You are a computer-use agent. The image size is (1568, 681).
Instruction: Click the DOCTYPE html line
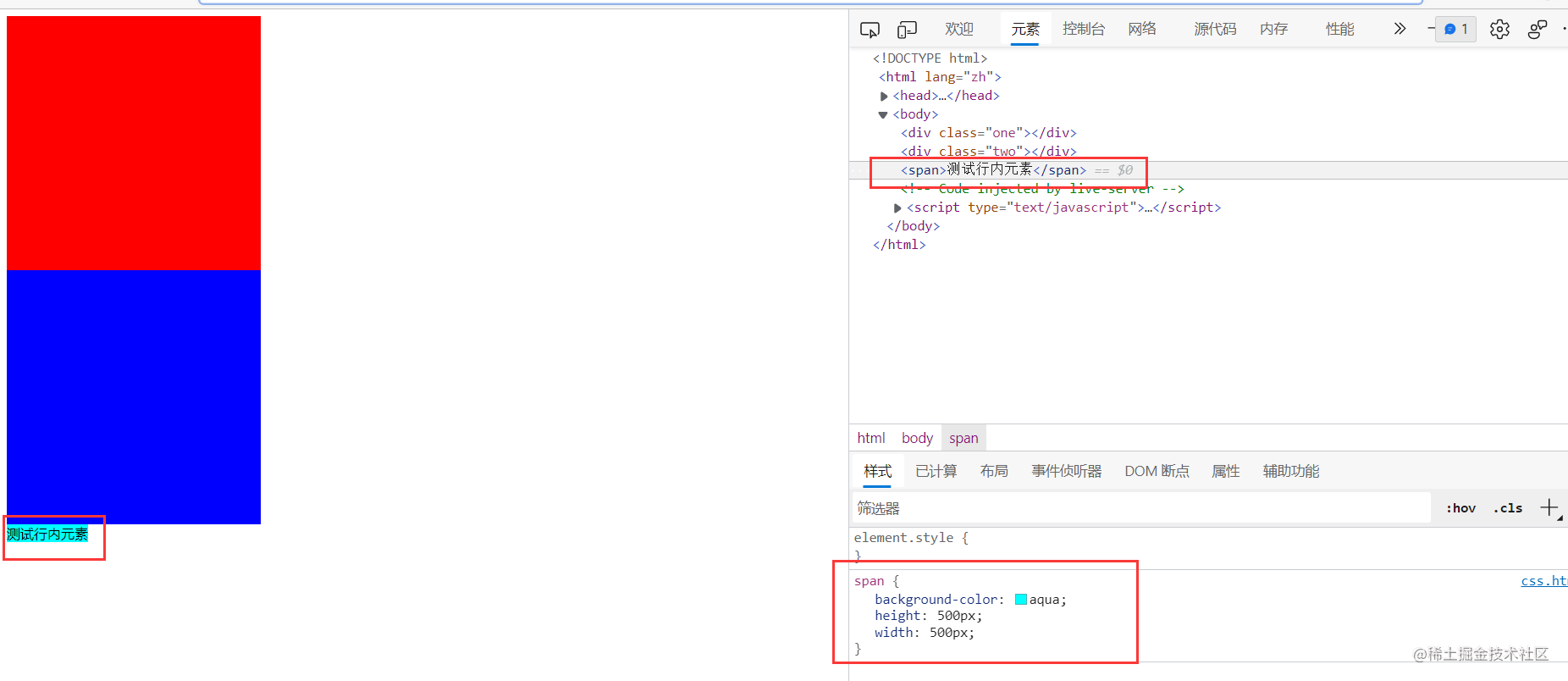click(x=930, y=58)
